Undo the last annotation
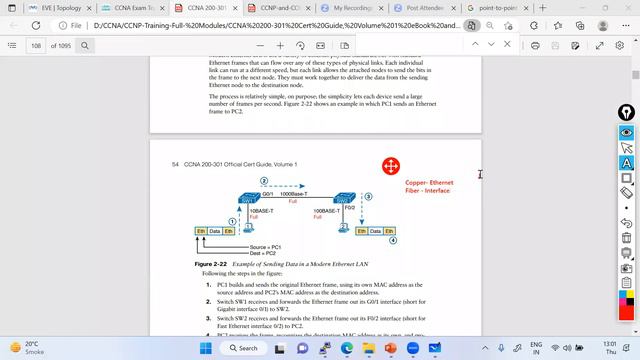The width and height of the screenshot is (640, 360). (626, 223)
